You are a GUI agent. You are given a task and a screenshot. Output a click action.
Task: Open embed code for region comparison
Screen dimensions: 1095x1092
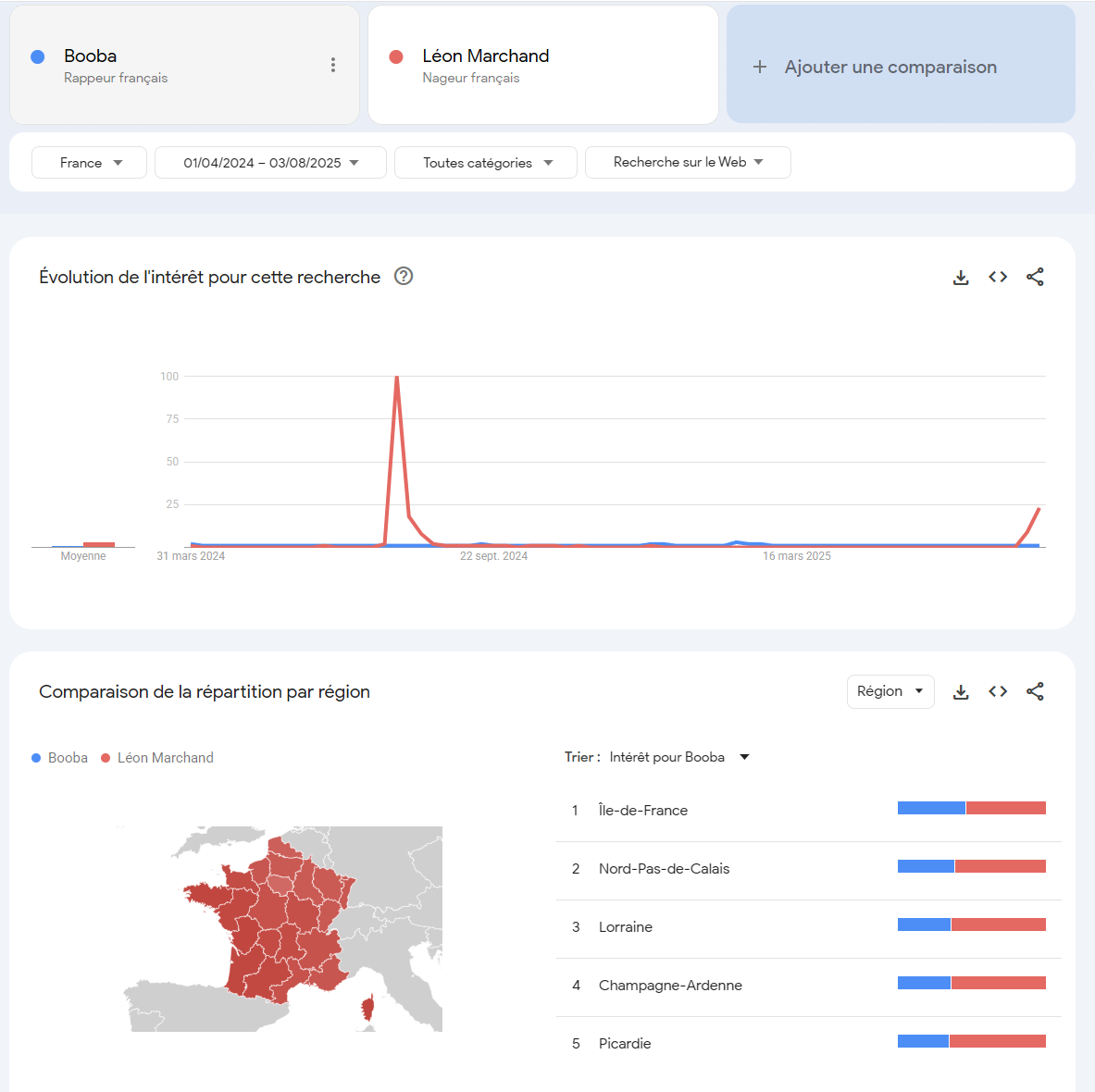click(998, 692)
